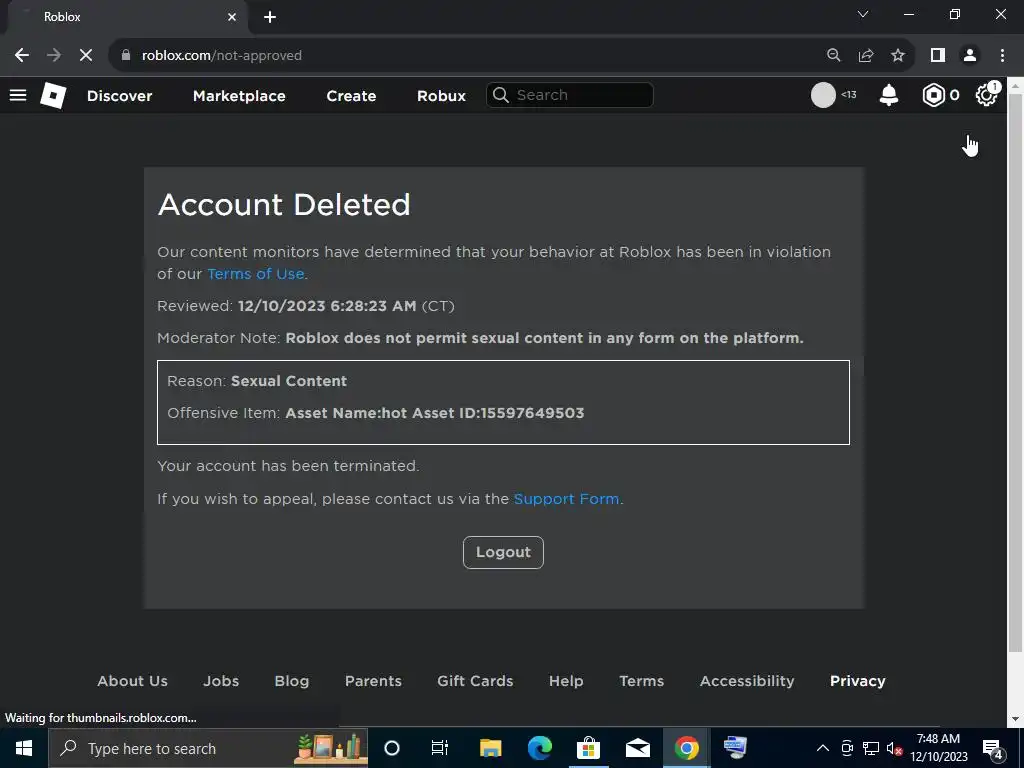Click the user avatar circle
The image size is (1024, 768).
coord(823,95)
